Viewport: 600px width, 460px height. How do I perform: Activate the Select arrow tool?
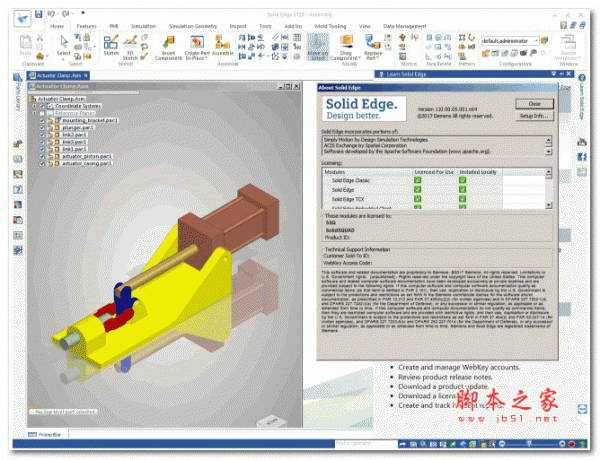[x=64, y=45]
